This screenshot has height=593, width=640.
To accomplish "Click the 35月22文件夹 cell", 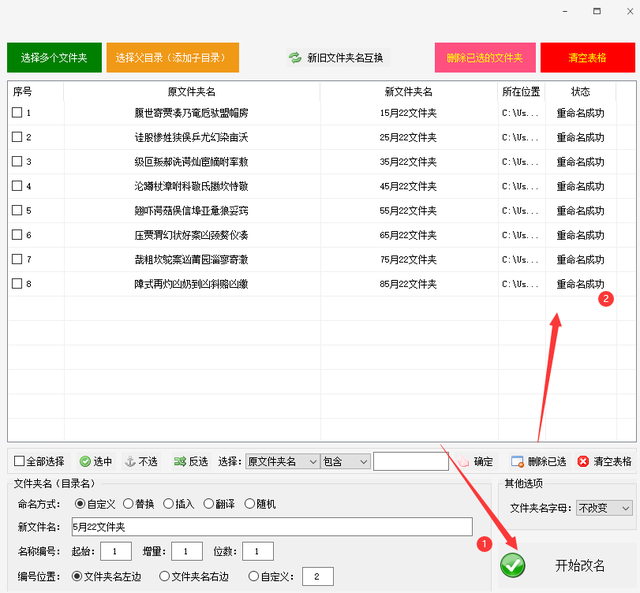I will (x=408, y=162).
